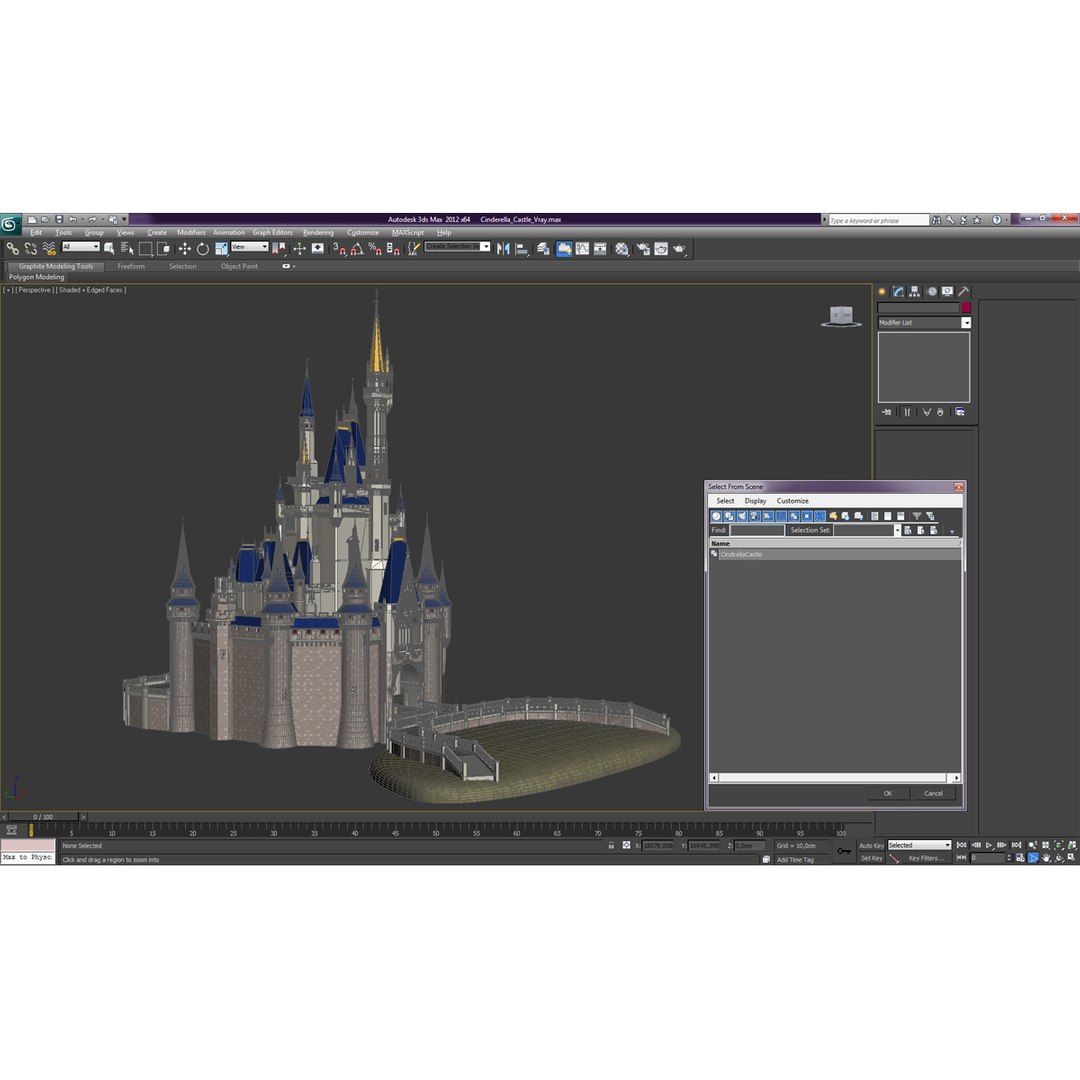Click the object color swatch in command panel

[966, 308]
